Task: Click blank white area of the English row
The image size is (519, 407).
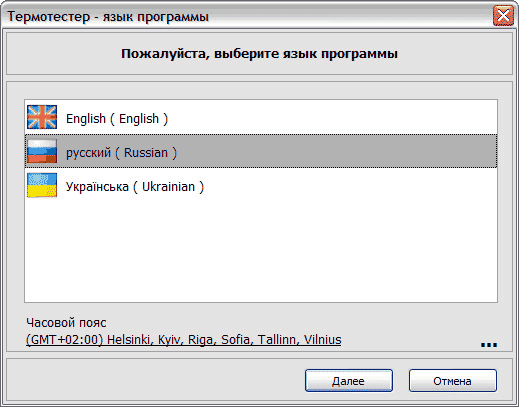Action: [x=333, y=117]
